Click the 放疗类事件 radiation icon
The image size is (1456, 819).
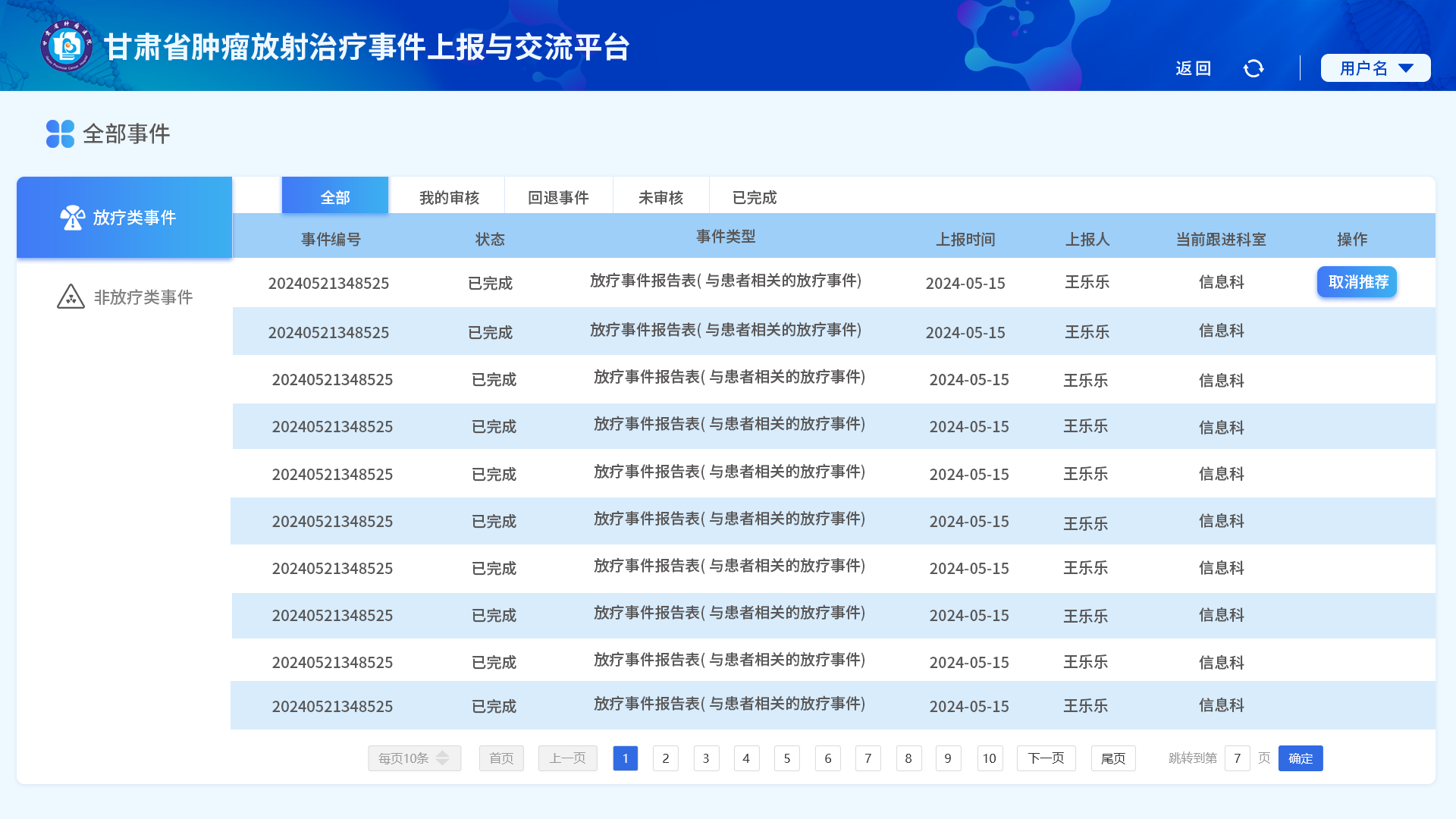[73, 218]
